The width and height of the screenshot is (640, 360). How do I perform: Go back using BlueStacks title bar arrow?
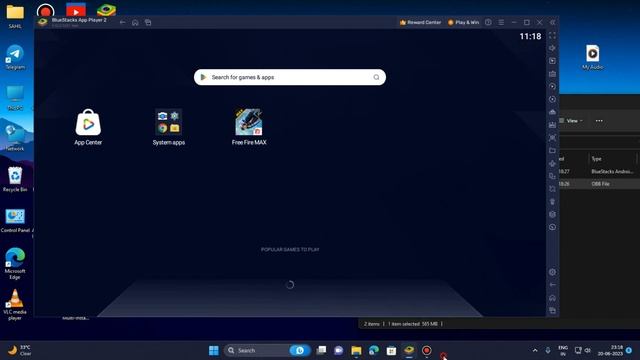122,22
